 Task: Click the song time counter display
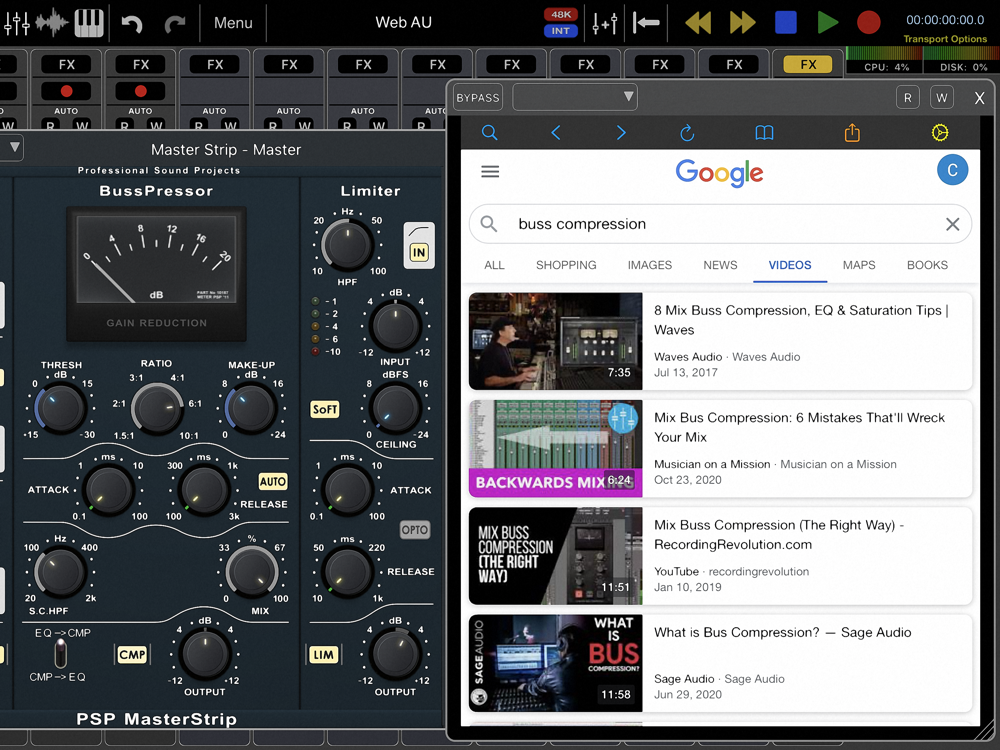pos(945,20)
